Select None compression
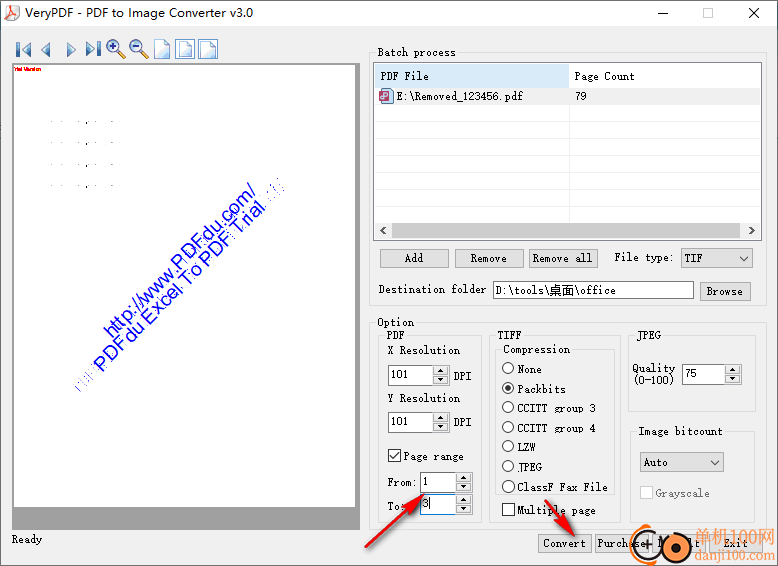Viewport: 778px width, 566px height. (x=508, y=368)
